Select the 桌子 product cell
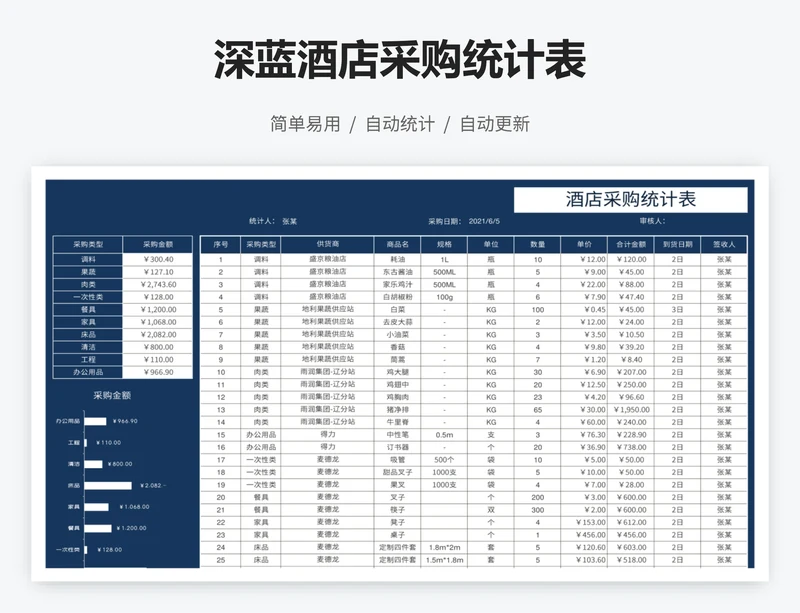Viewport: 800px width, 613px height. [397, 535]
